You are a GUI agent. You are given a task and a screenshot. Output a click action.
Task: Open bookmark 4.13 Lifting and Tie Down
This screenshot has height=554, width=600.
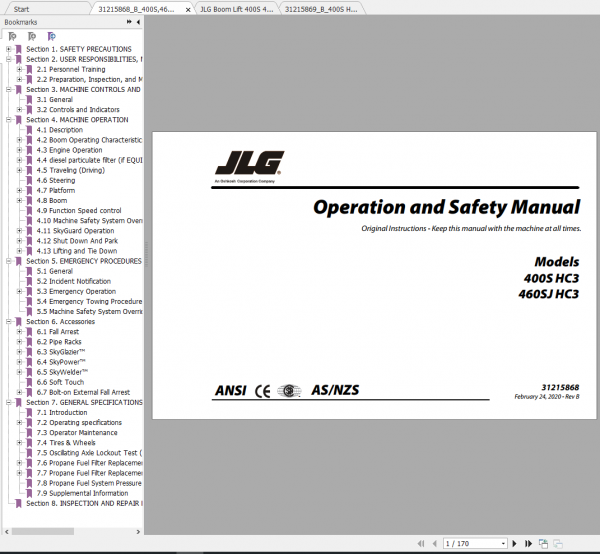click(77, 251)
